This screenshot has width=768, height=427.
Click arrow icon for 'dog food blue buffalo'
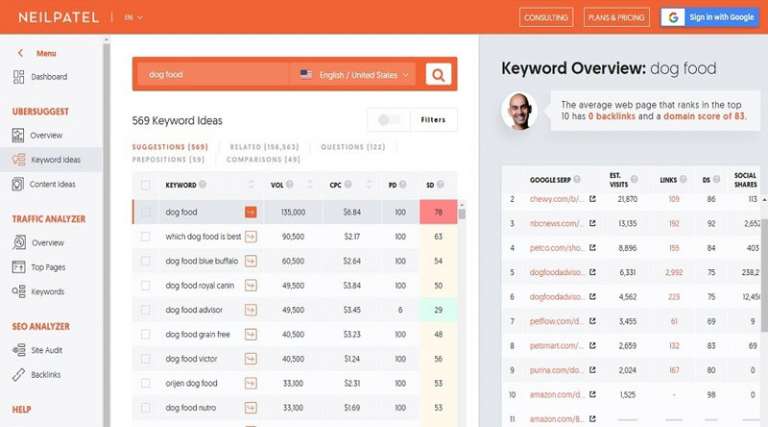(251, 261)
